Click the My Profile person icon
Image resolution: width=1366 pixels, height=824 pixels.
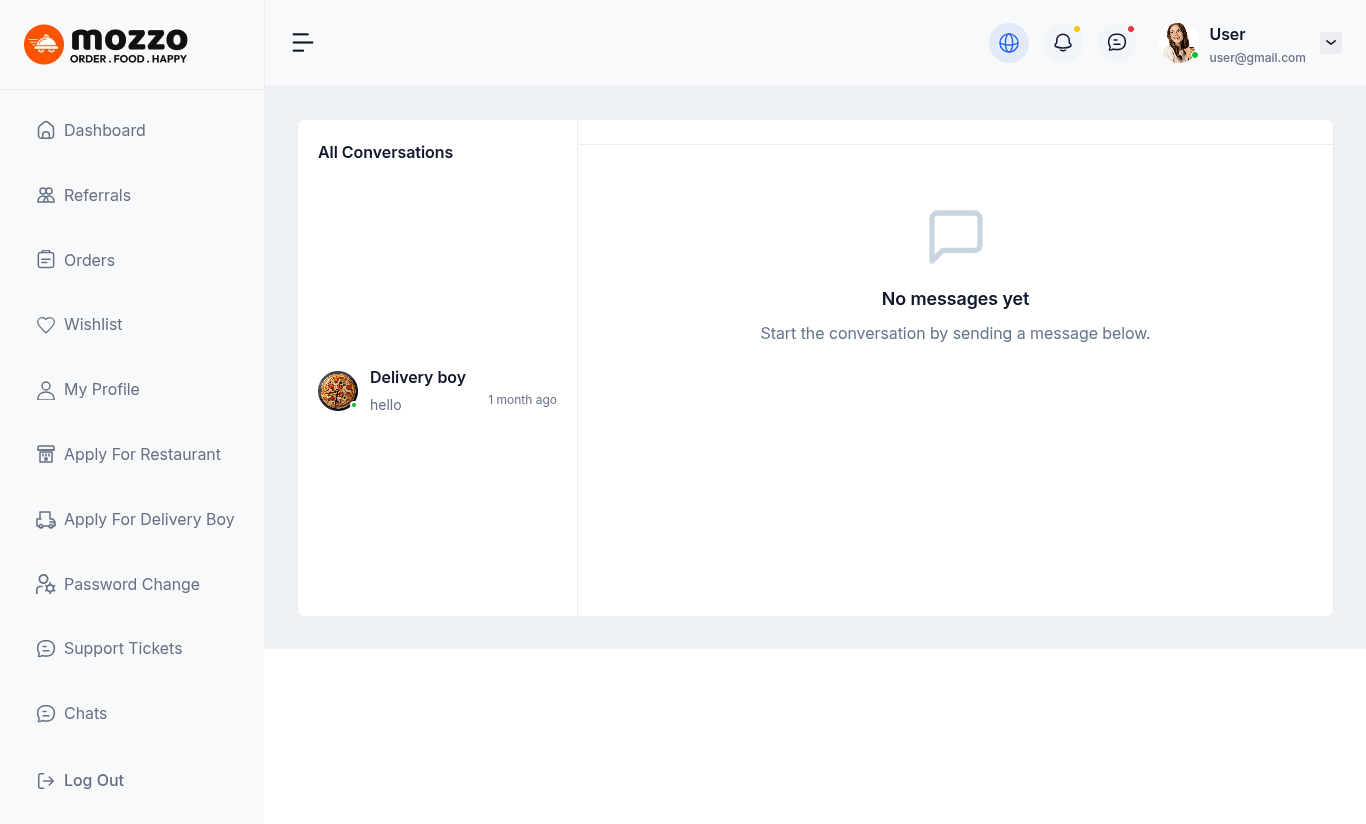pos(46,390)
